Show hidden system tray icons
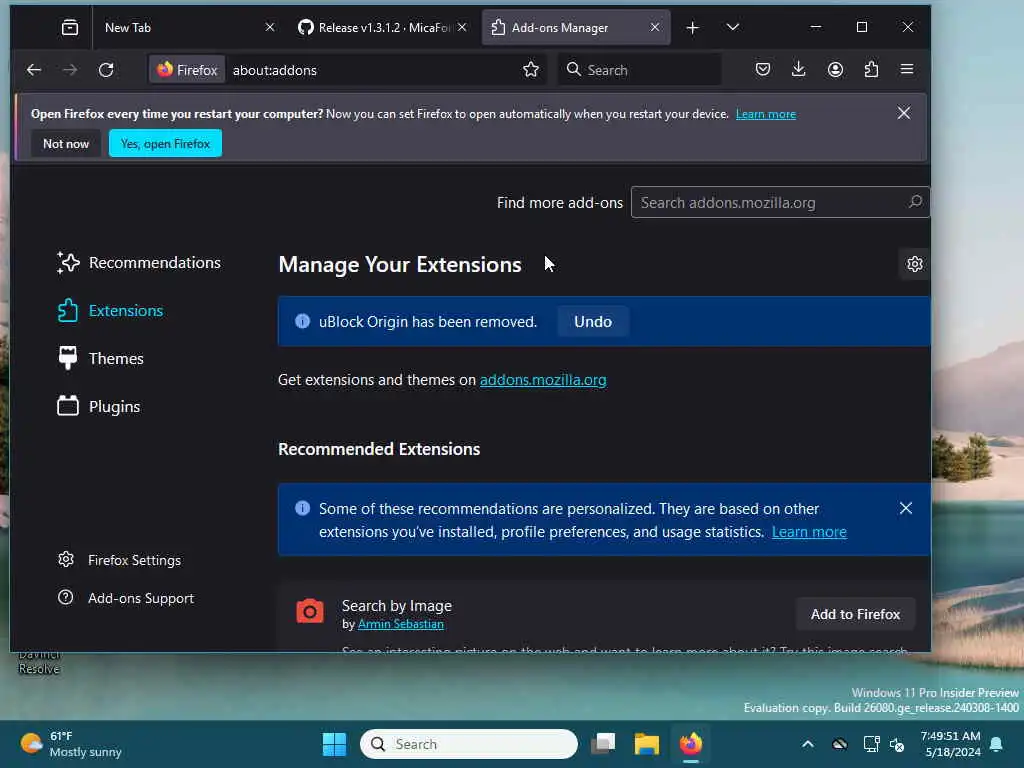 click(808, 744)
